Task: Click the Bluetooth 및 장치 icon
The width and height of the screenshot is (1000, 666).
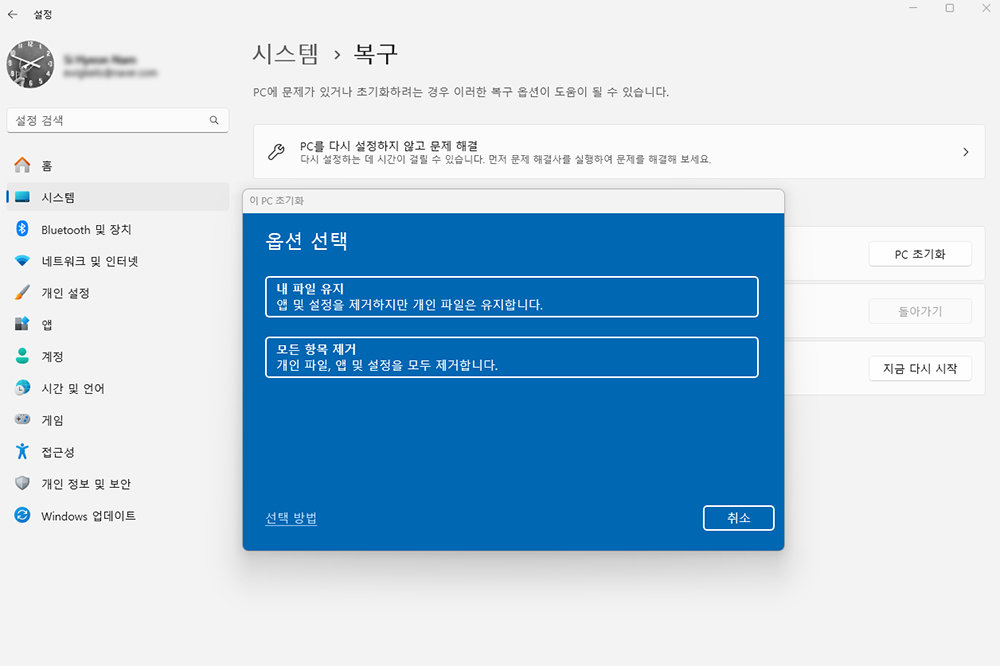Action: [x=22, y=228]
